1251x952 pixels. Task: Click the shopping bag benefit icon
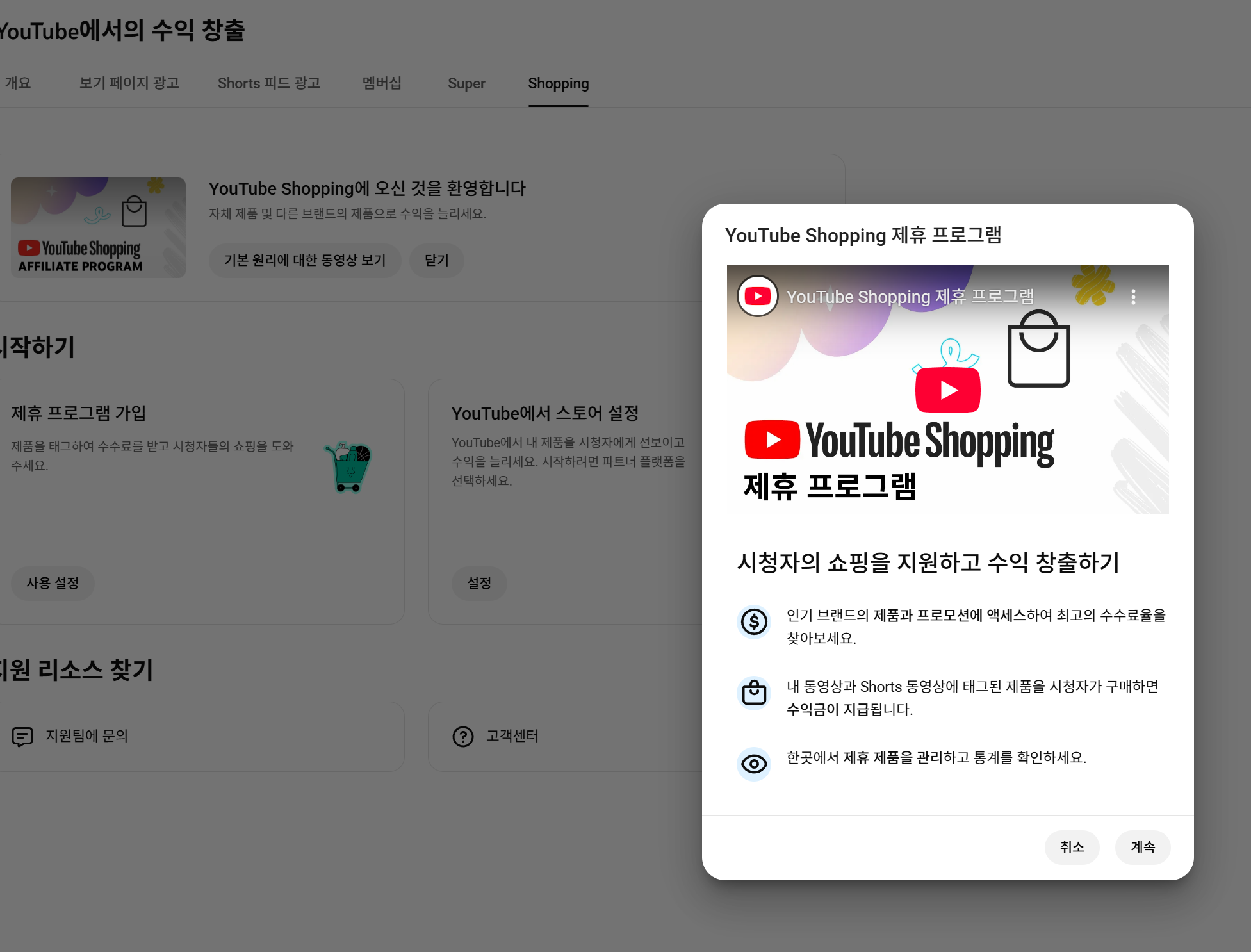(x=754, y=693)
